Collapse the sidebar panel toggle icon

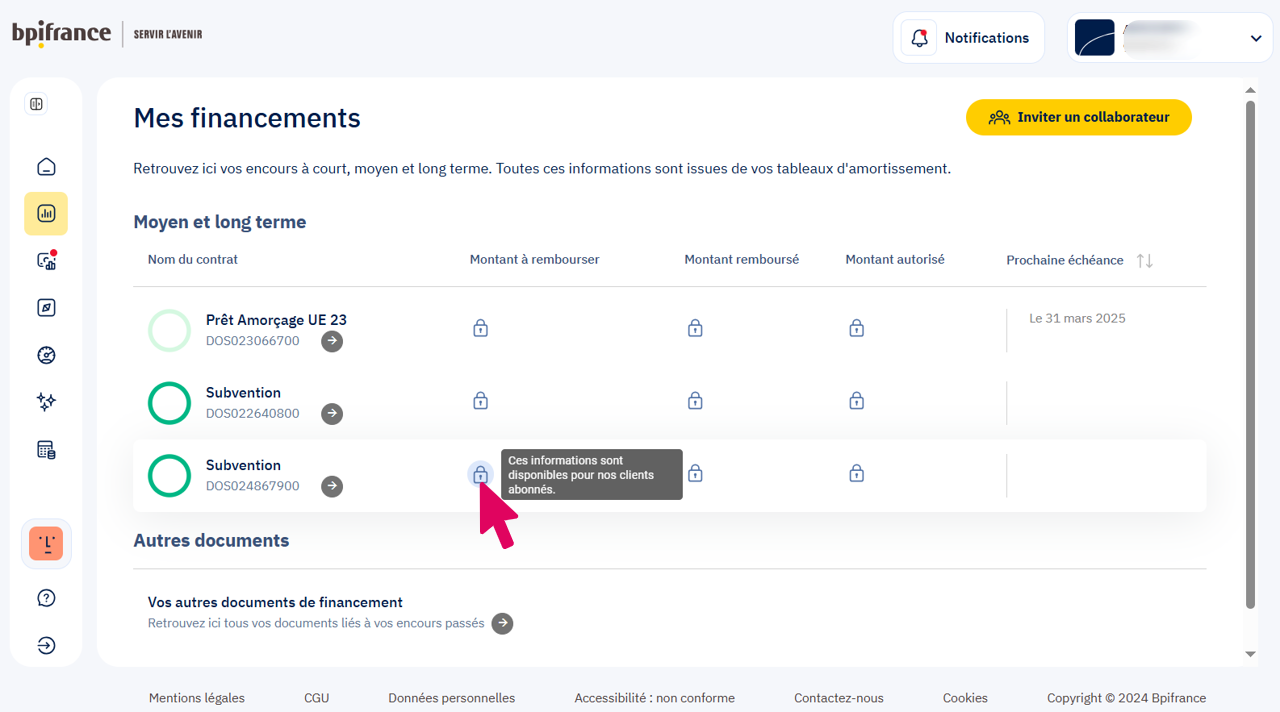[36, 104]
